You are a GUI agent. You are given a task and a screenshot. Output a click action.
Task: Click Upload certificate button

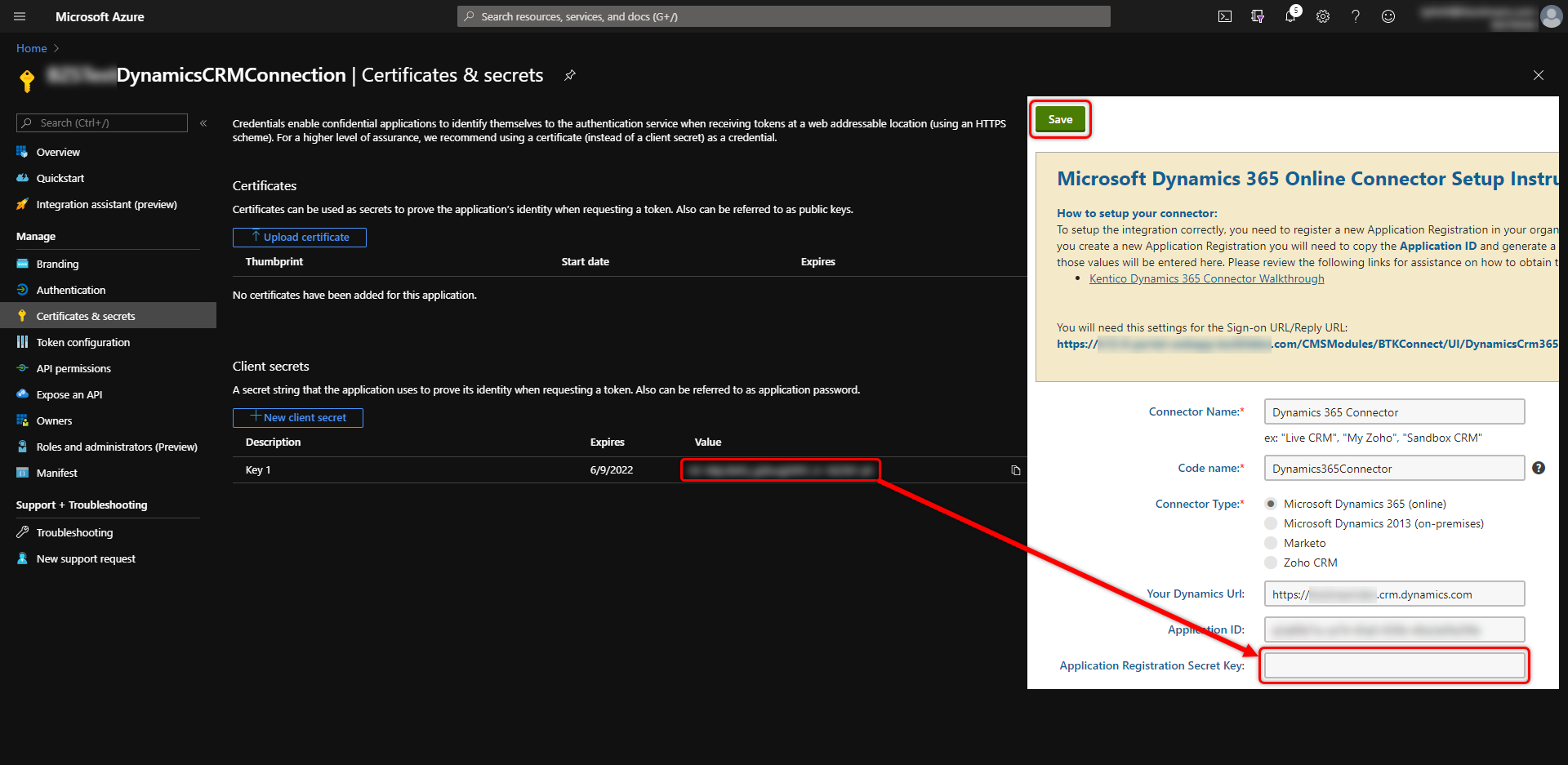click(x=300, y=237)
